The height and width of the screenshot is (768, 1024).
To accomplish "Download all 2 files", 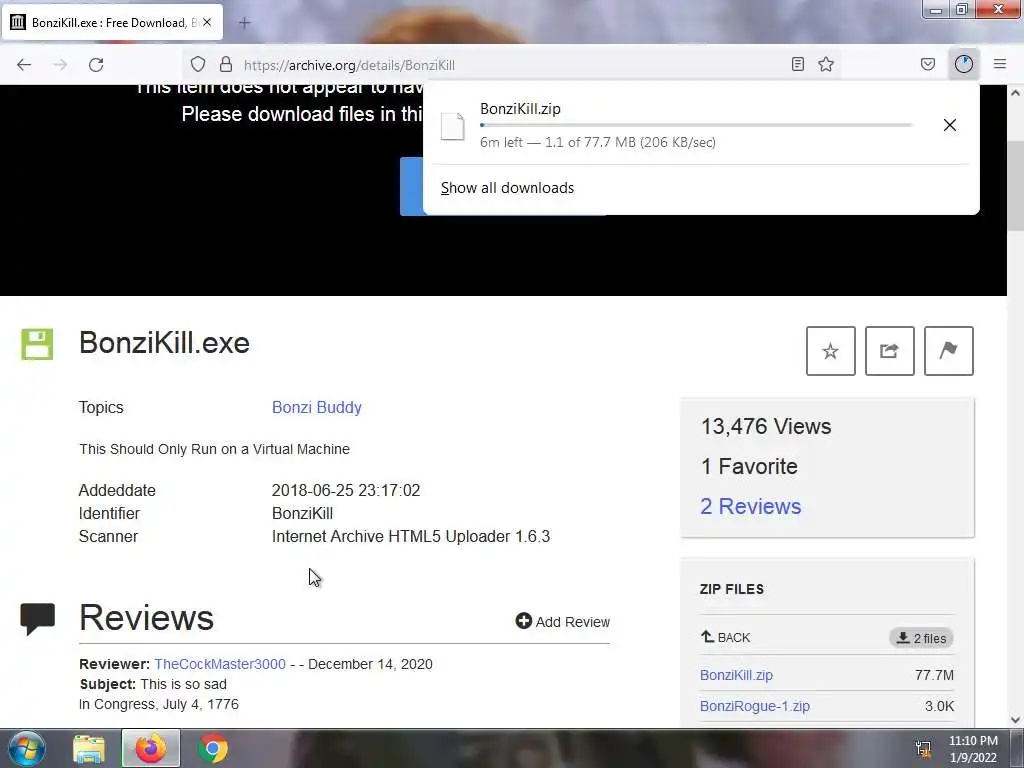I will pos(921,638).
